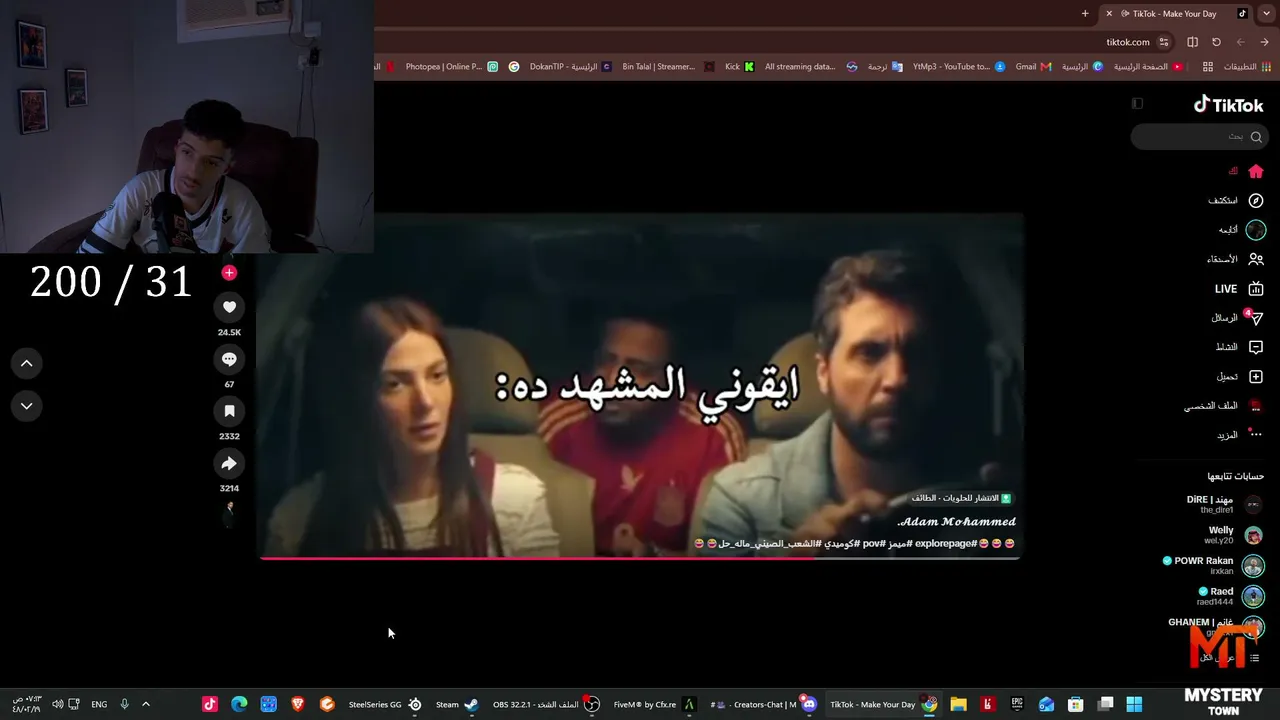Open the TikTok Home page icon

(1256, 171)
